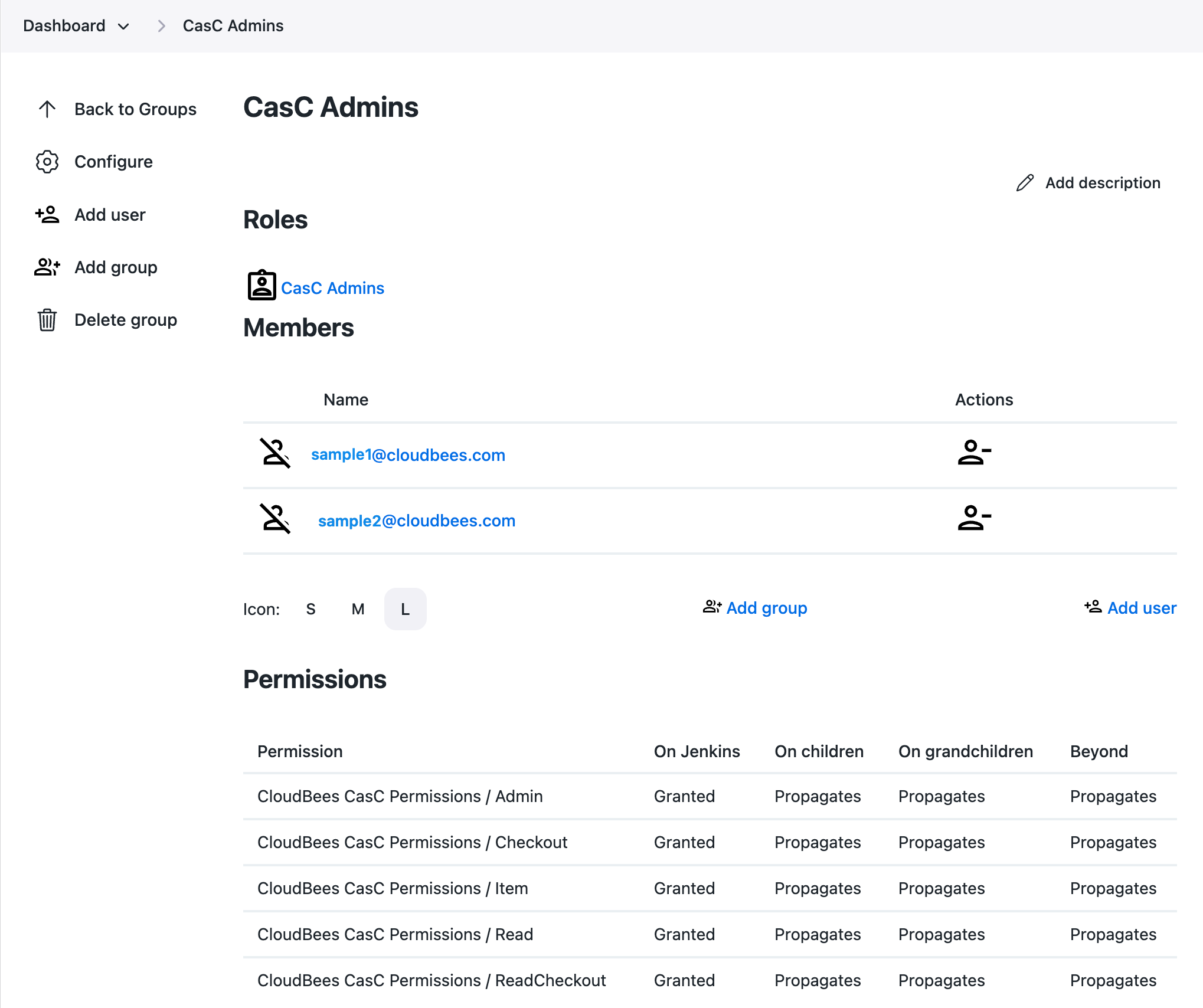The image size is (1203, 1008).
Task: Click CasC Admins breadcrumb
Action: (233, 26)
